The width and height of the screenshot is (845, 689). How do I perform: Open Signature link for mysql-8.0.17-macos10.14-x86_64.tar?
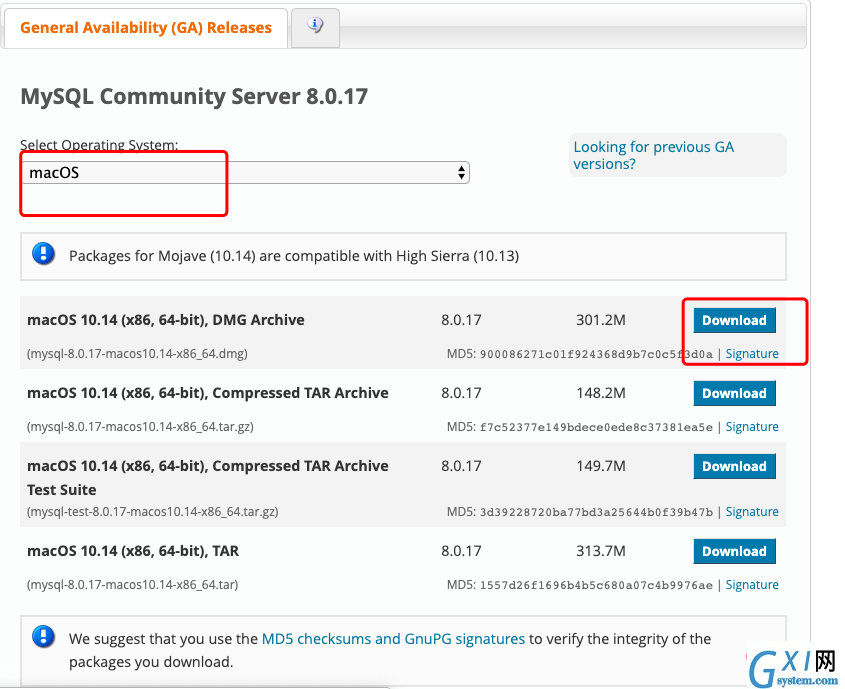[x=752, y=584]
